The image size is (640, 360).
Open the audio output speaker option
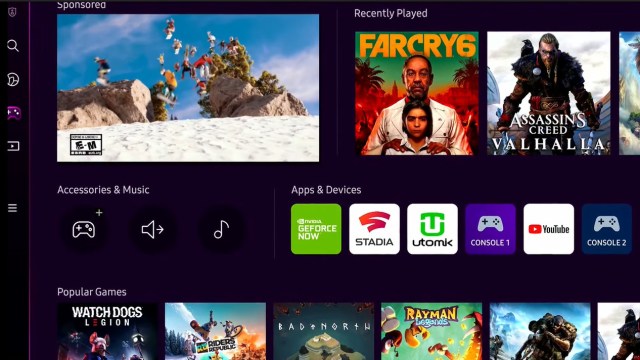[x=153, y=229]
